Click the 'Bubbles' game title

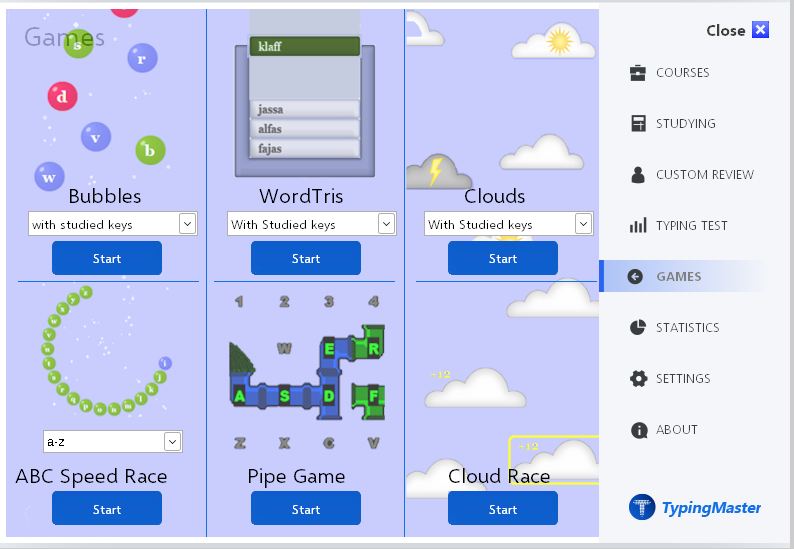click(x=105, y=196)
